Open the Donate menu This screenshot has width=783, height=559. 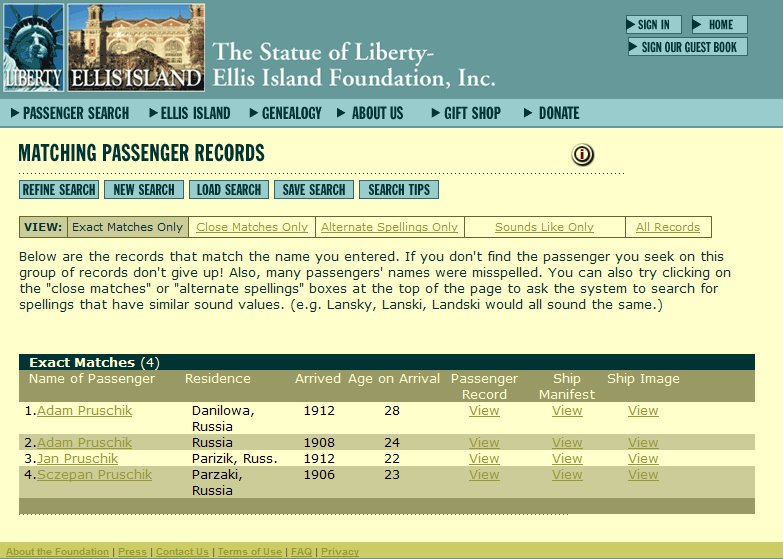pos(552,113)
